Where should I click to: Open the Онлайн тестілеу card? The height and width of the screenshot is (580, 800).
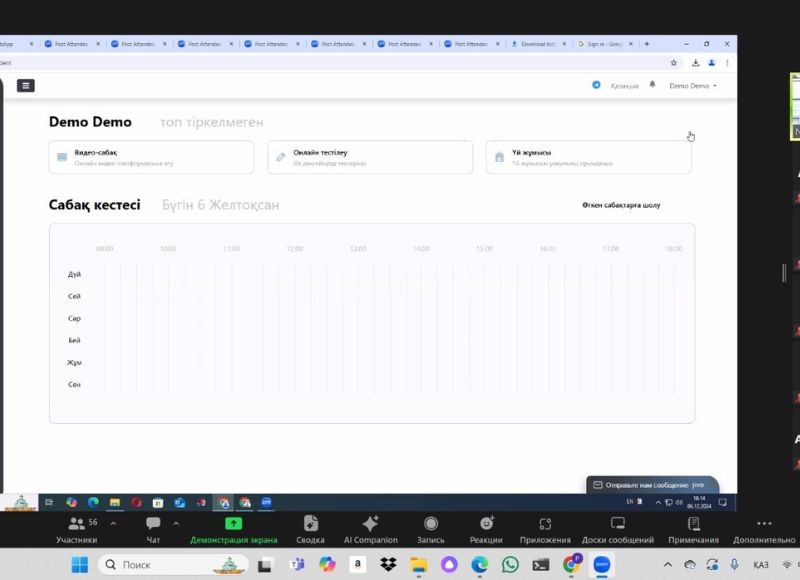click(370, 157)
